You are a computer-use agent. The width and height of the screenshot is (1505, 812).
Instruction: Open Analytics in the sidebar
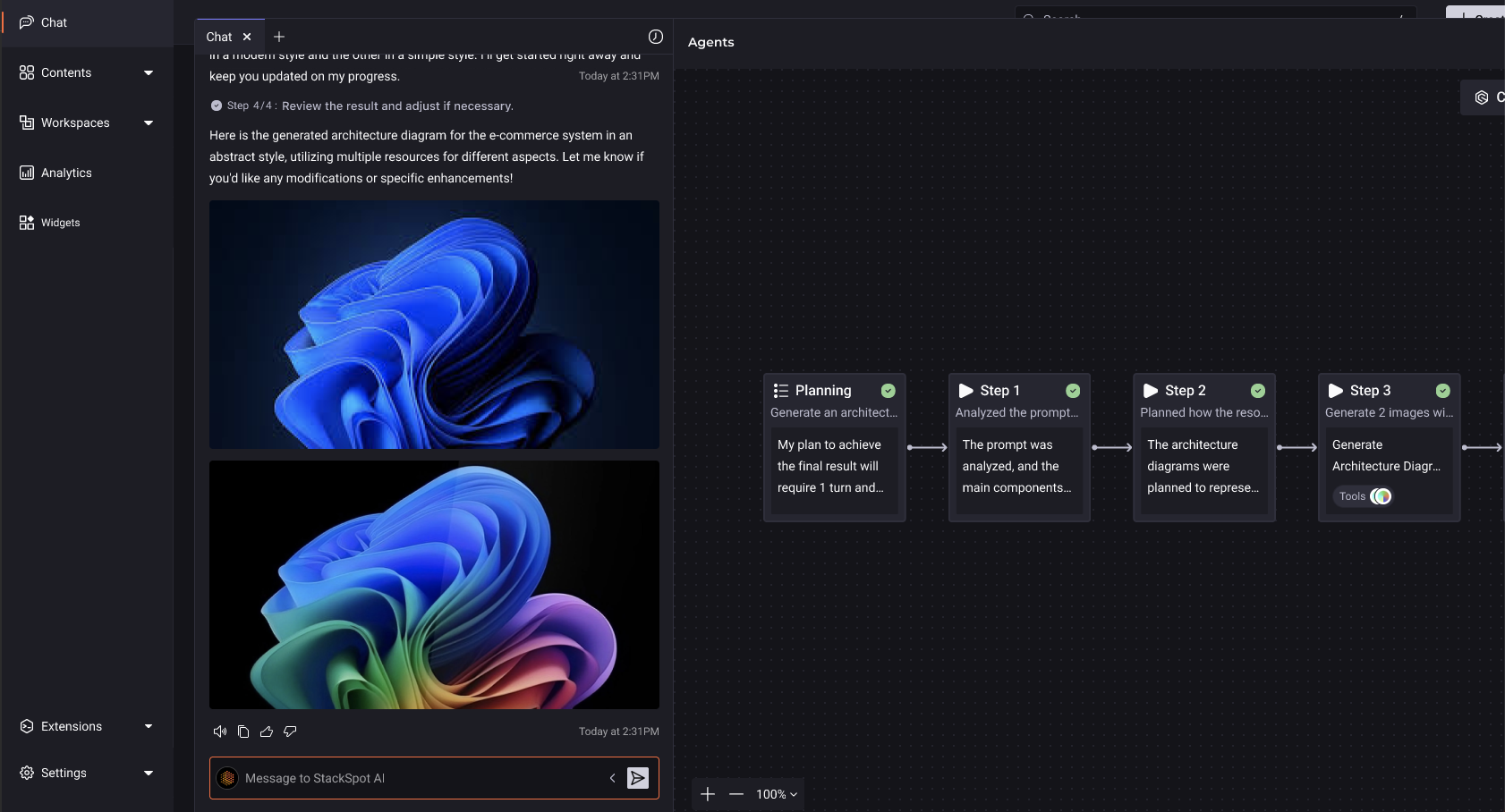coord(66,173)
